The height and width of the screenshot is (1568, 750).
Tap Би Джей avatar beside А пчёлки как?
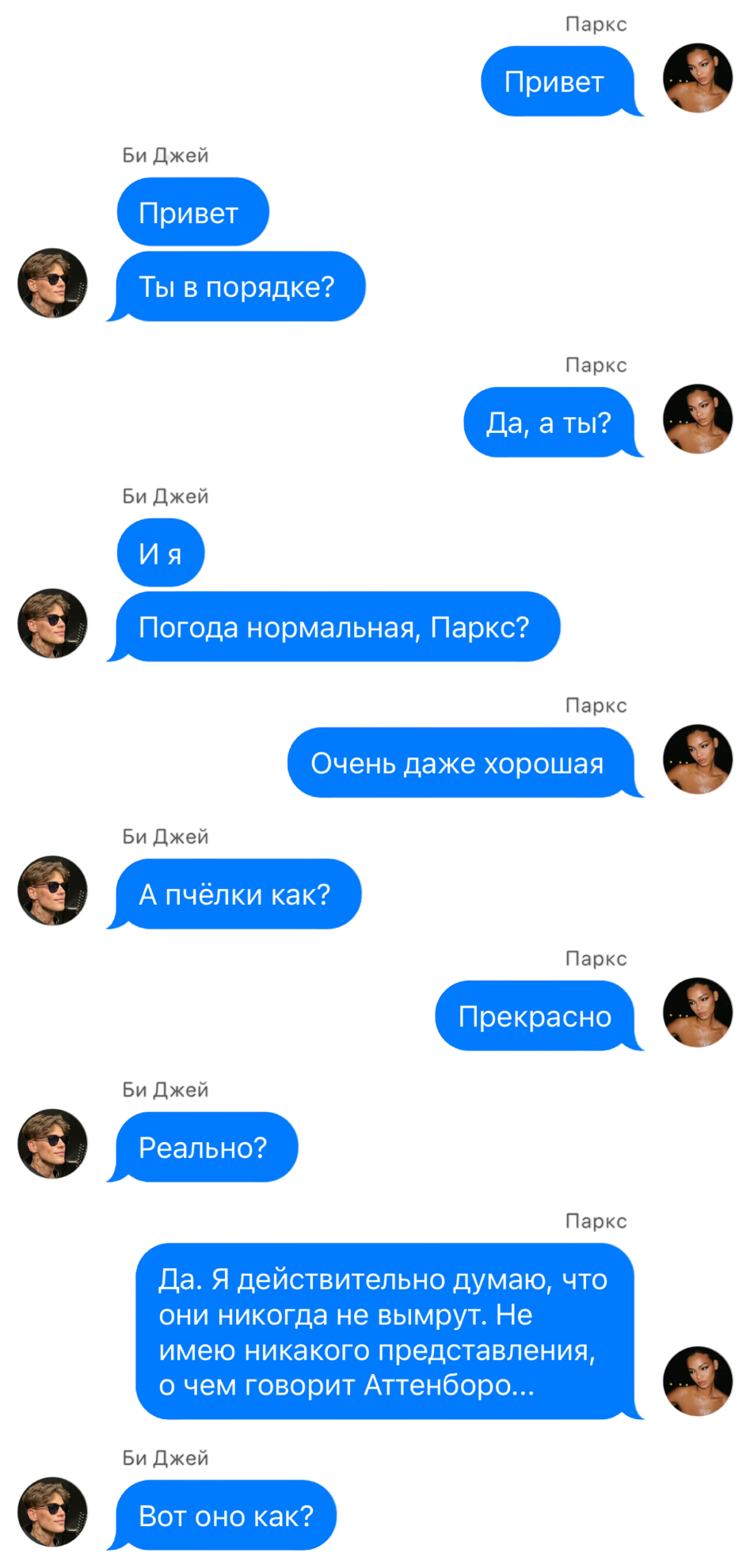[x=52, y=890]
